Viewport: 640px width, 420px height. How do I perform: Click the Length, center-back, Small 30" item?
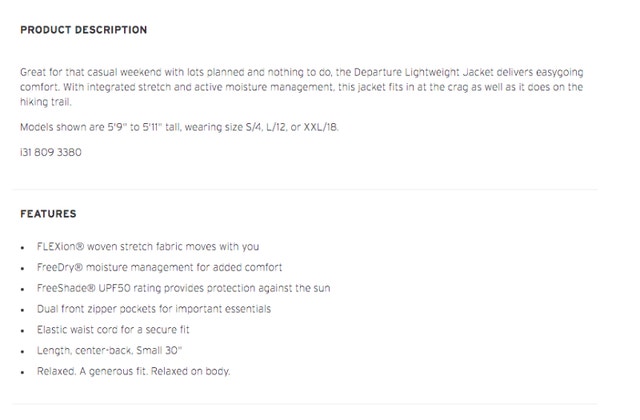[x=109, y=351]
